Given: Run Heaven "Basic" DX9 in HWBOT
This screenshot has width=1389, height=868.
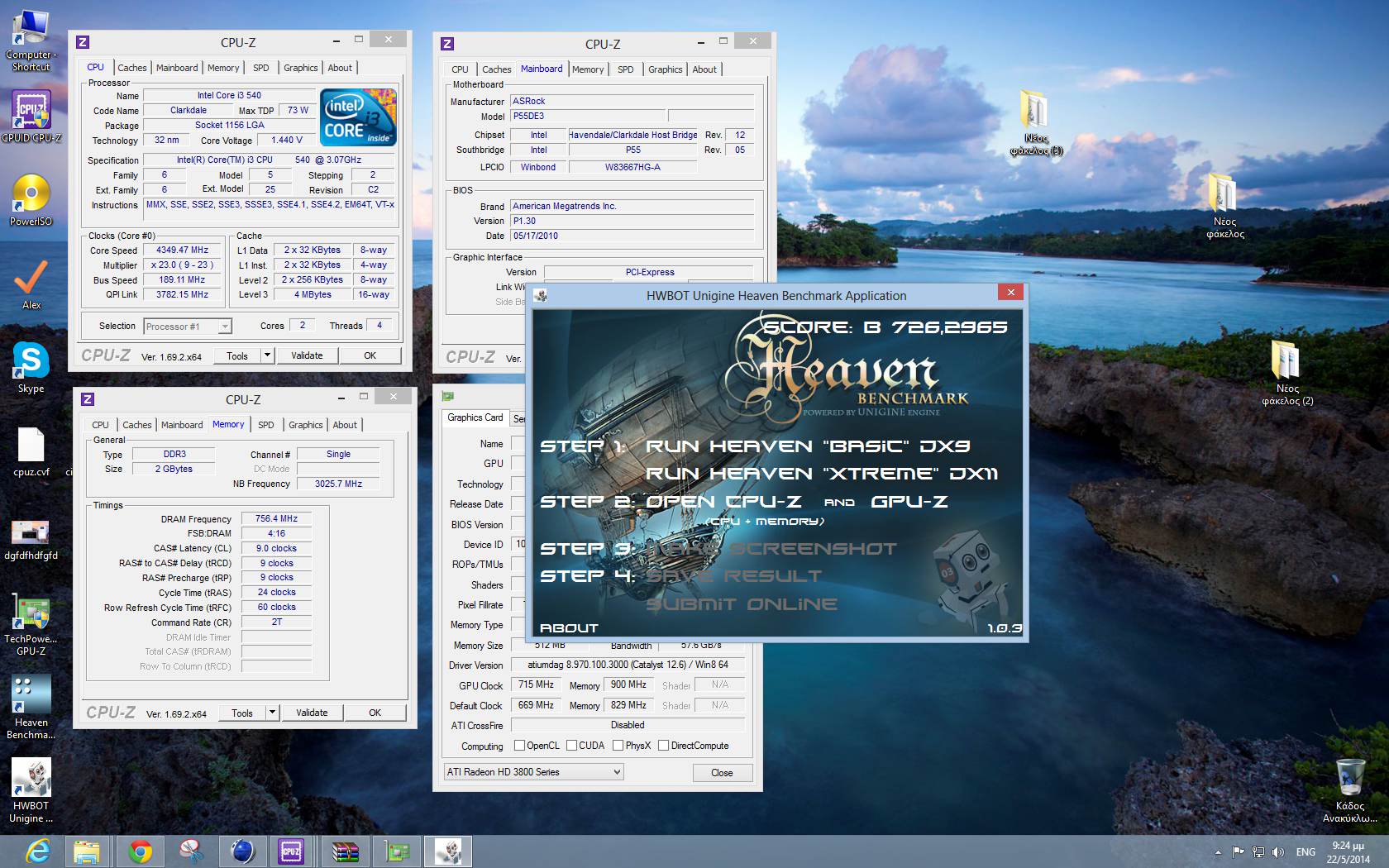Looking at the screenshot, I should click(x=808, y=446).
